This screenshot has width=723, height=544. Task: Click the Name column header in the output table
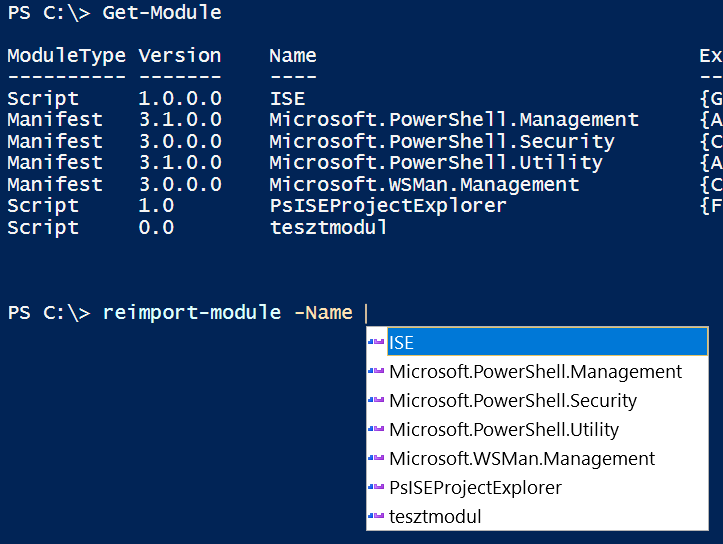(293, 56)
